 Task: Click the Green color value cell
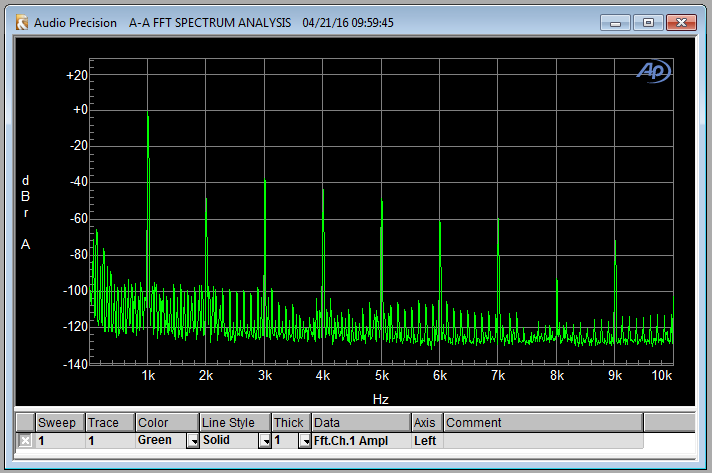coord(161,441)
